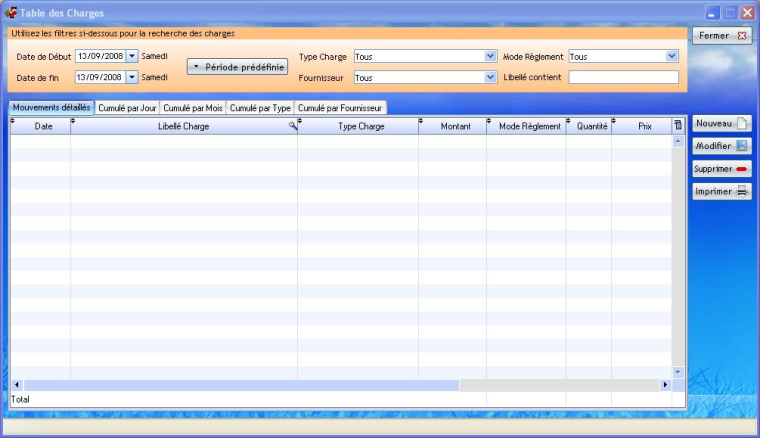Click the Libellé contient text field

pyautogui.click(x=623, y=77)
